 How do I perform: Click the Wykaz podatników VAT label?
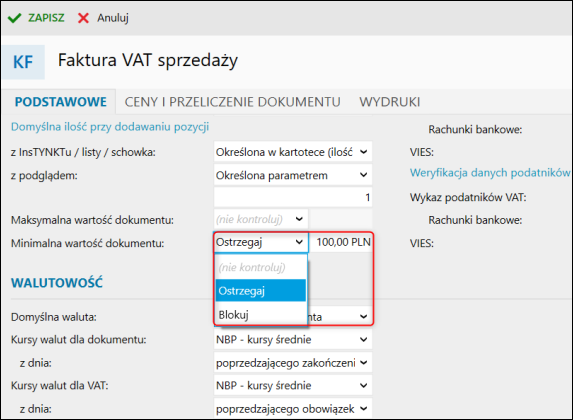(468, 197)
